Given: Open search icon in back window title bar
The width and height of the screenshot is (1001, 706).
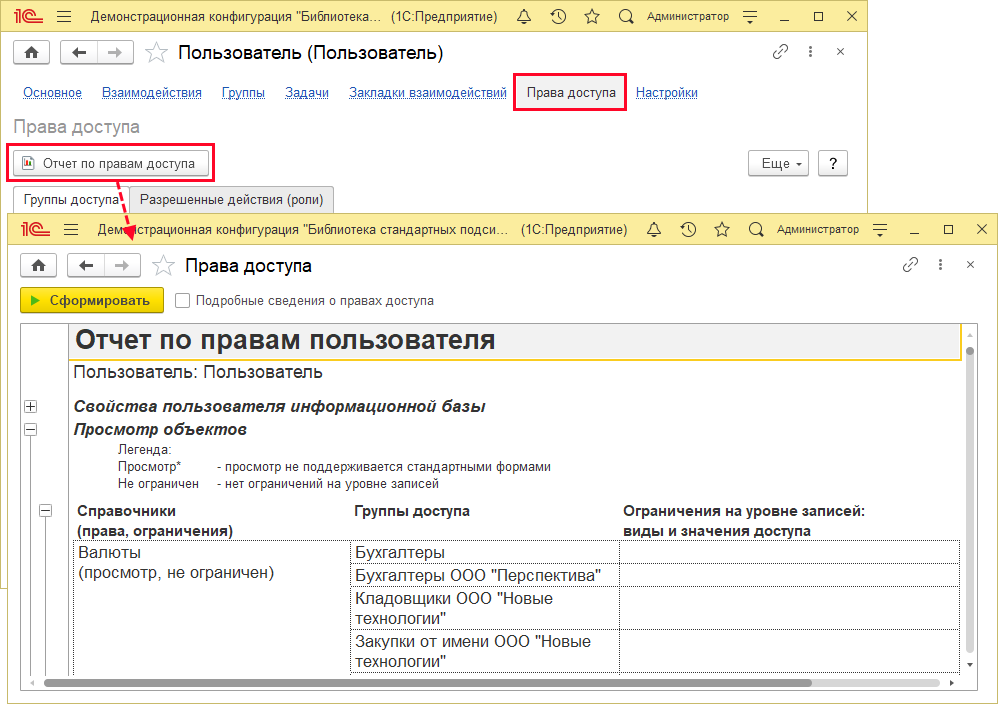Looking at the screenshot, I should (626, 17).
